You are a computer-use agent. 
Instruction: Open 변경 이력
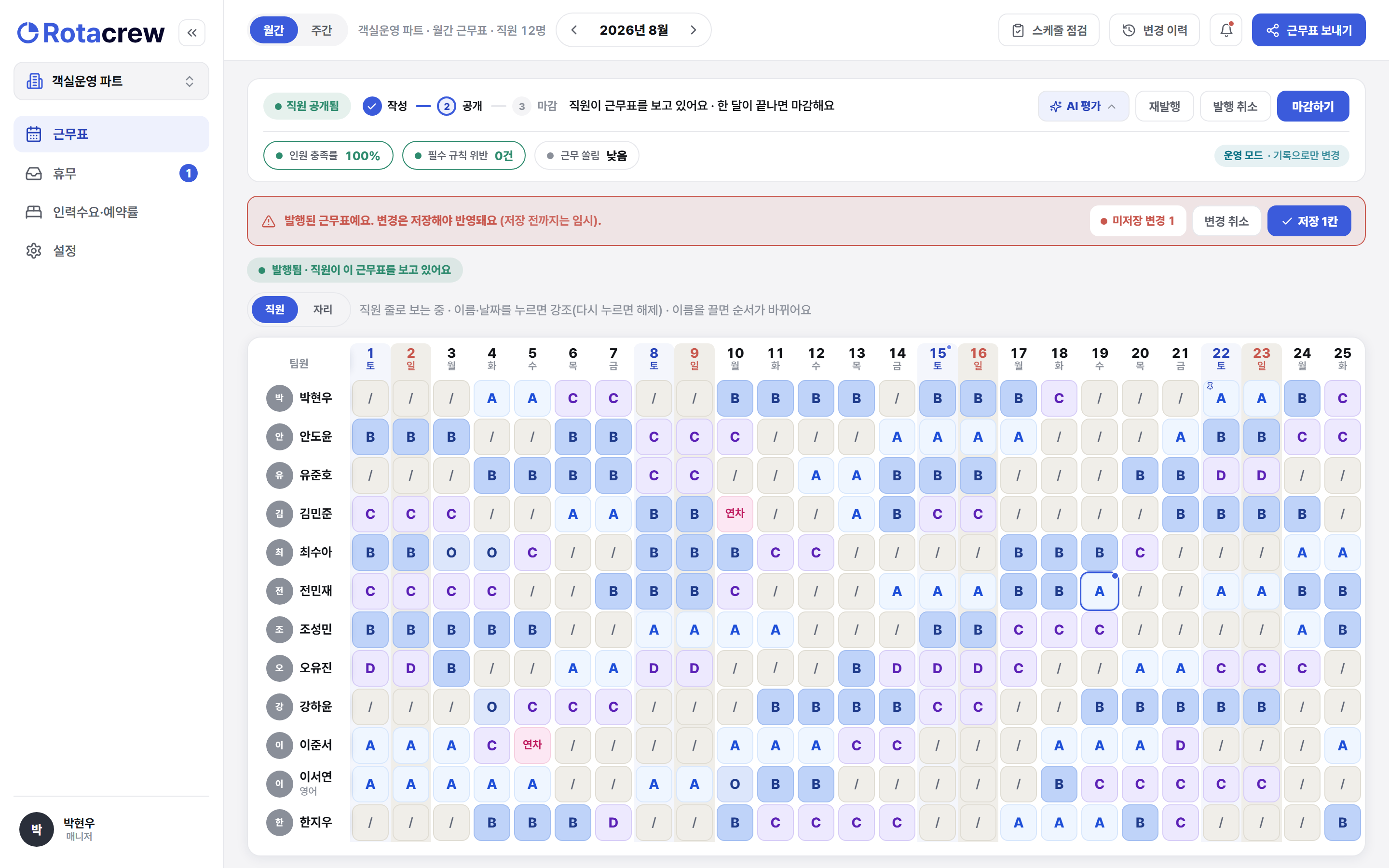click(x=1154, y=30)
